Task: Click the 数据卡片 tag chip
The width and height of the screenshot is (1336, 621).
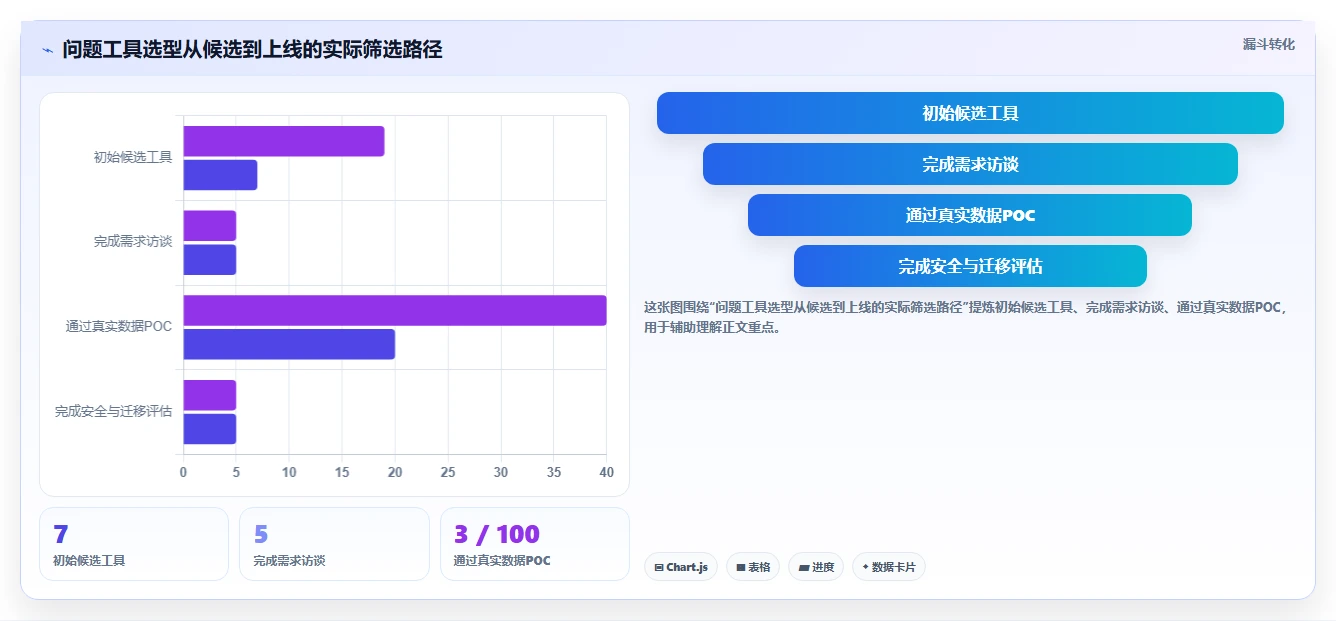Action: tap(889, 567)
